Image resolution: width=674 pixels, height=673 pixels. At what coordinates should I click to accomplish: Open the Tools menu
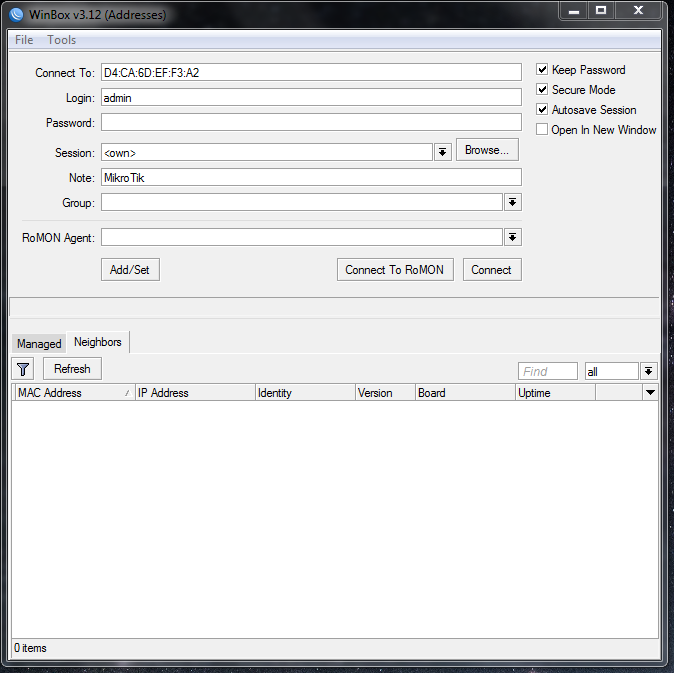[x=61, y=40]
